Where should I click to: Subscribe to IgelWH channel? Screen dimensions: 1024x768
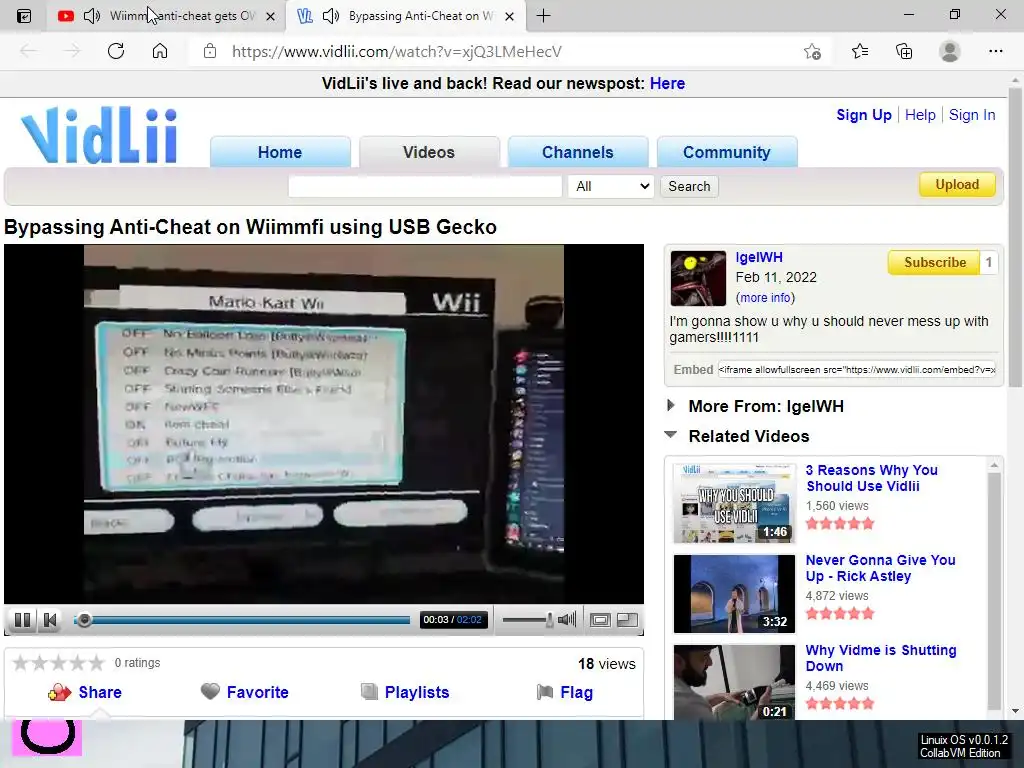click(x=935, y=263)
